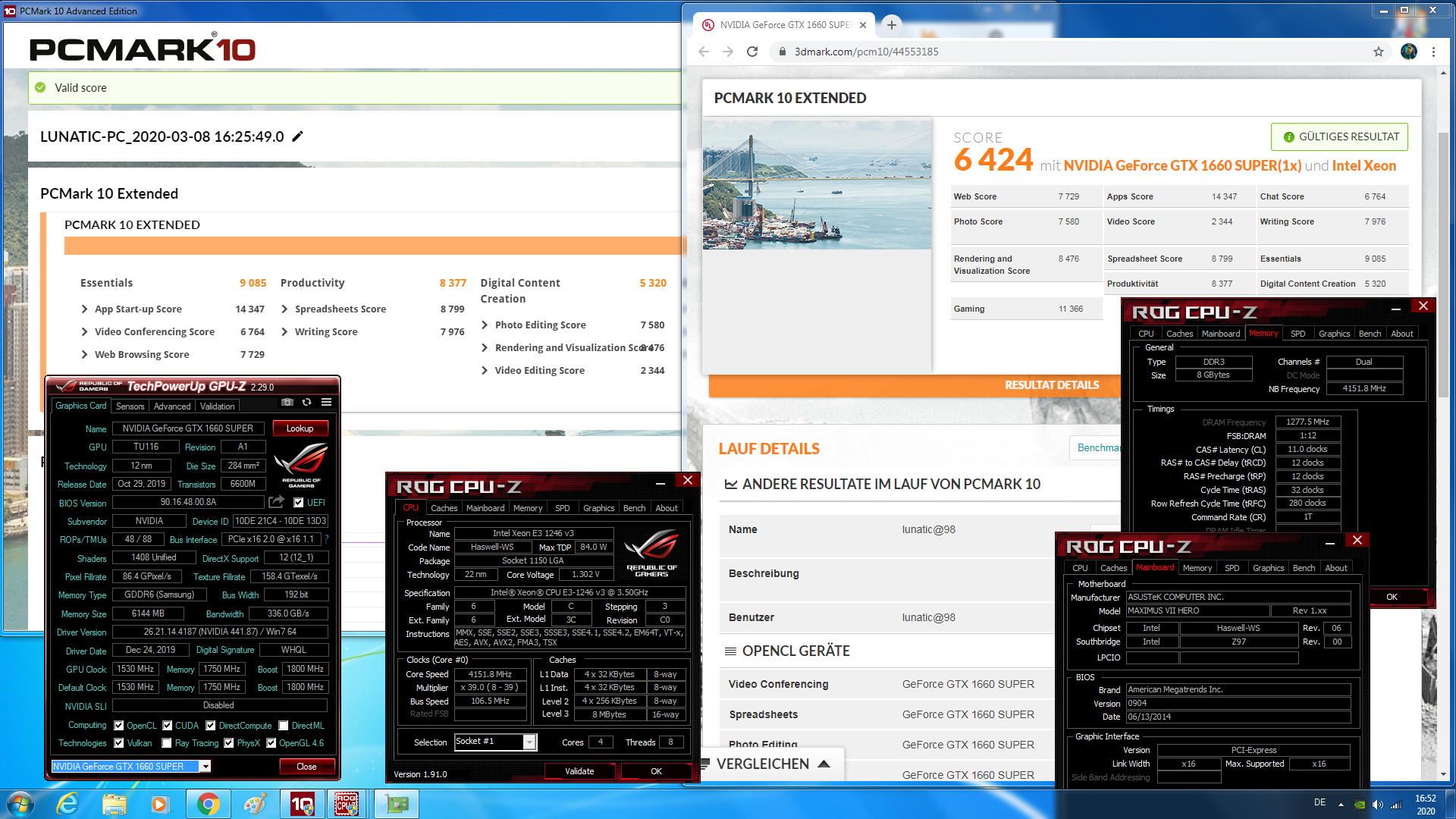1456x819 pixels.
Task: Open the SPD tab in the CPU-Z memory window
Action: (x=1298, y=334)
